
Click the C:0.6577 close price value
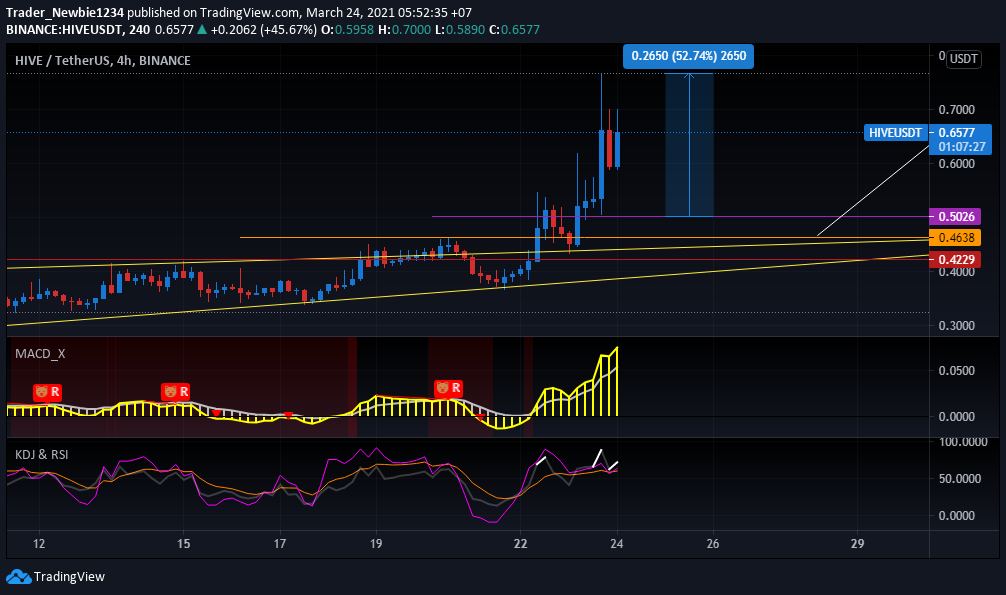click(x=514, y=30)
